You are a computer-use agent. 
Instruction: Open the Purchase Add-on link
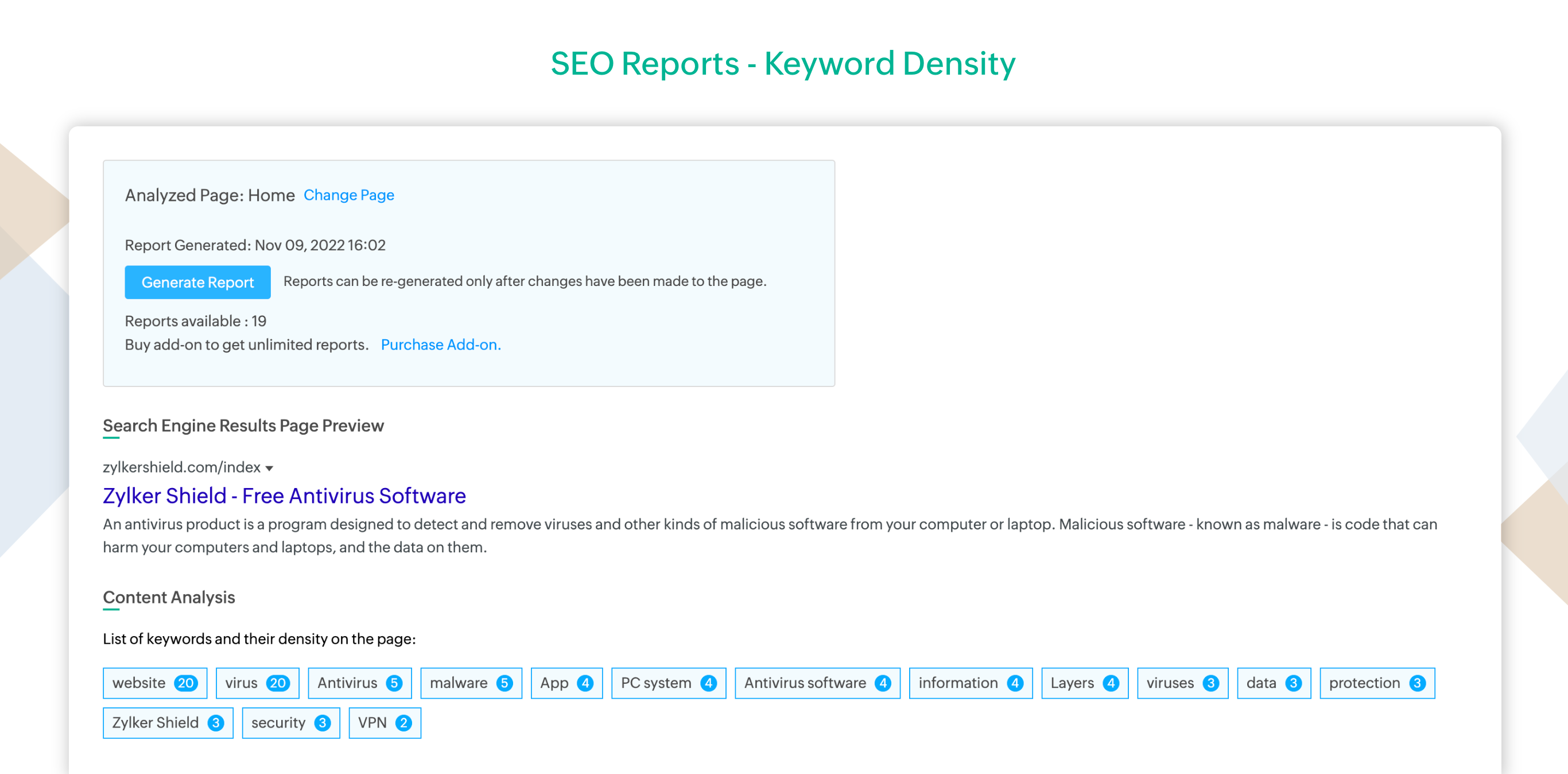coord(441,345)
